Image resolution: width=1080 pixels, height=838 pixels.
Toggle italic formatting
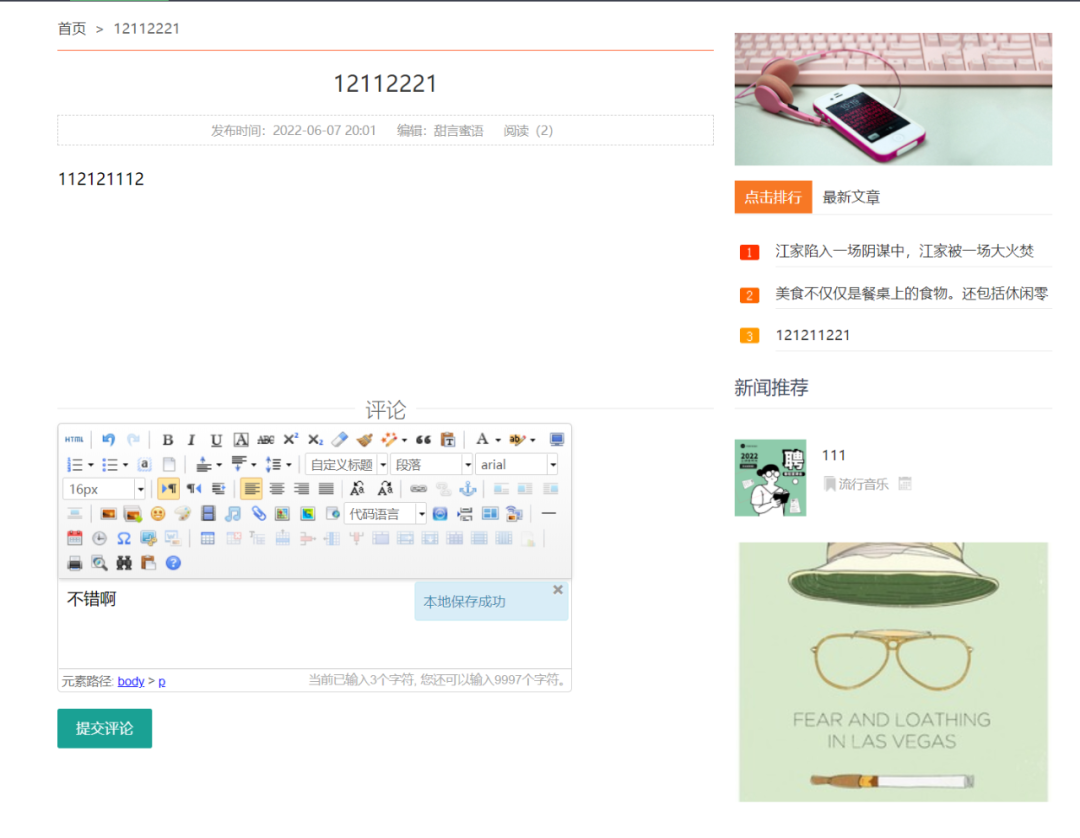[191, 440]
